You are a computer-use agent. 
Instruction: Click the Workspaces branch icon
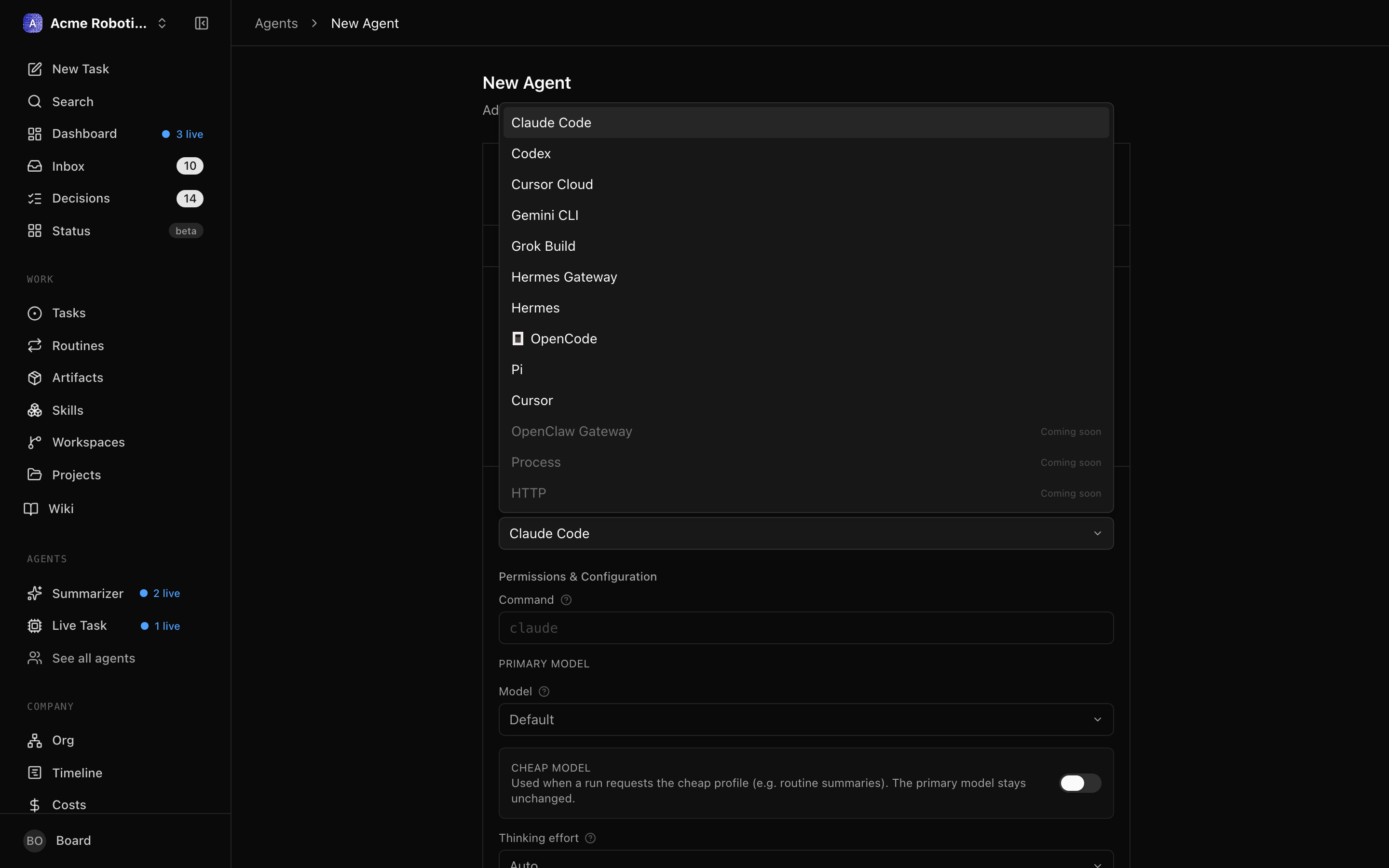[x=34, y=442]
